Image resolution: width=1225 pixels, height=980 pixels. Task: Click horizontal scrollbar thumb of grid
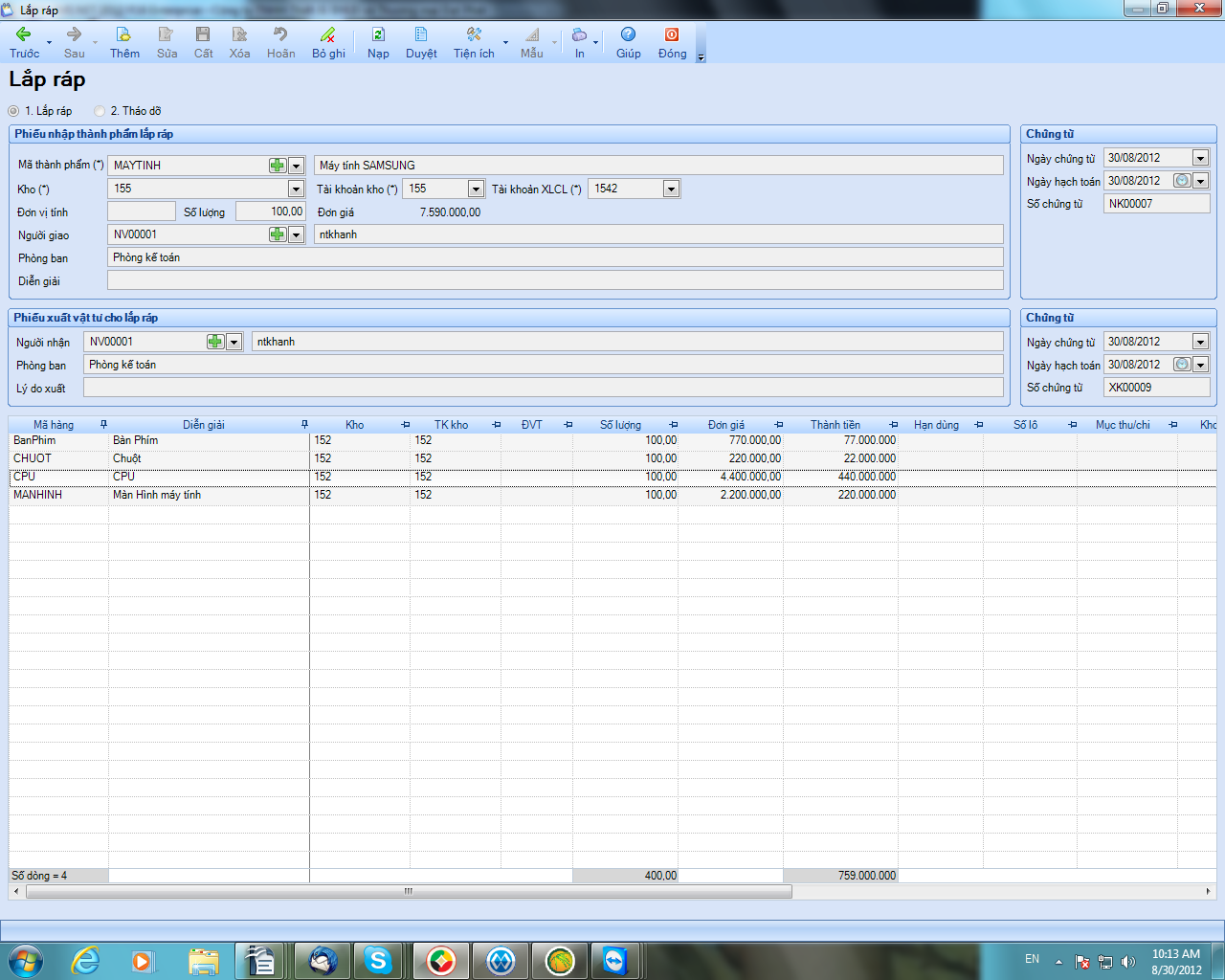click(x=409, y=891)
